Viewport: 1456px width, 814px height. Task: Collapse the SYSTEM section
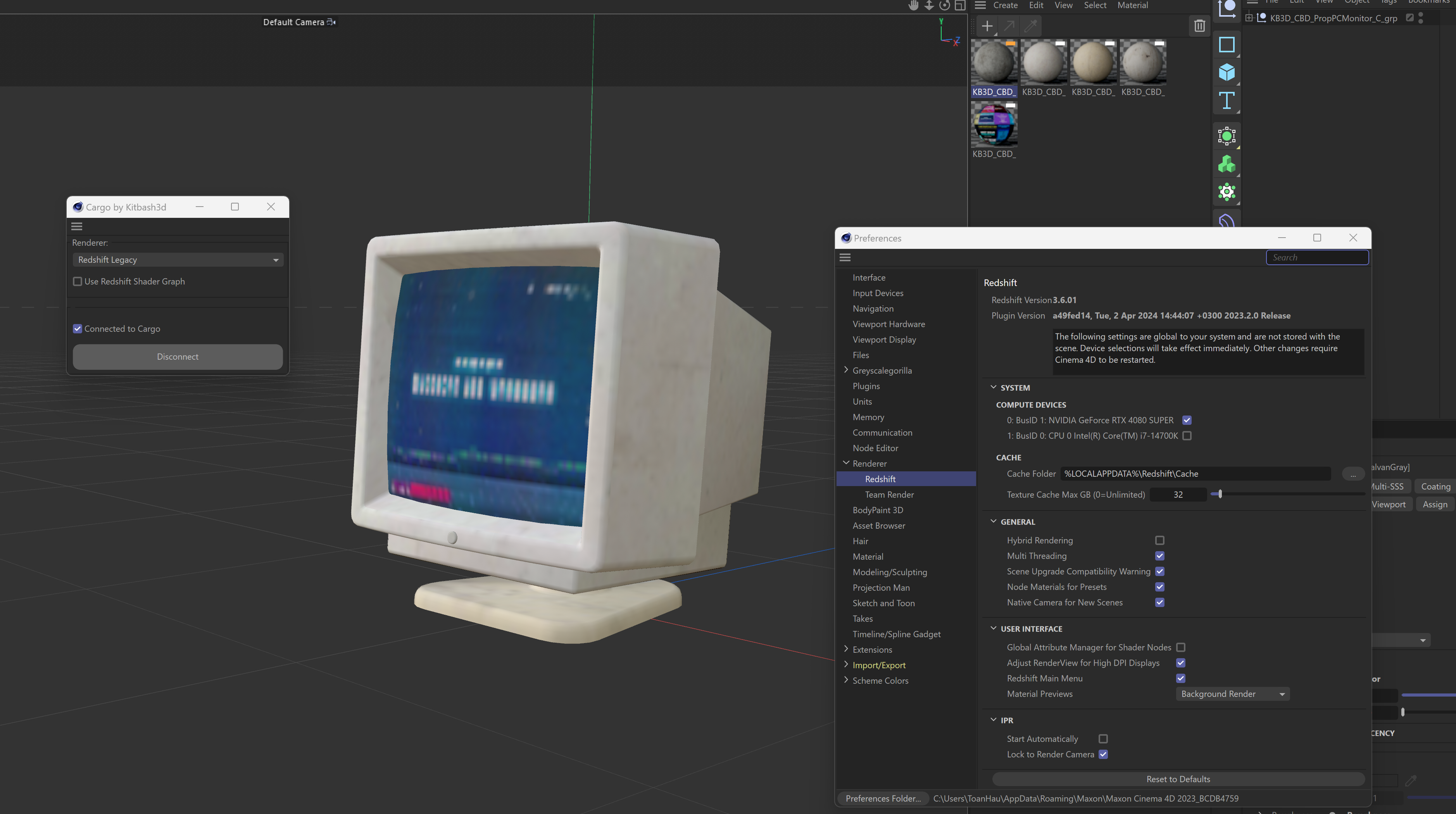point(993,387)
